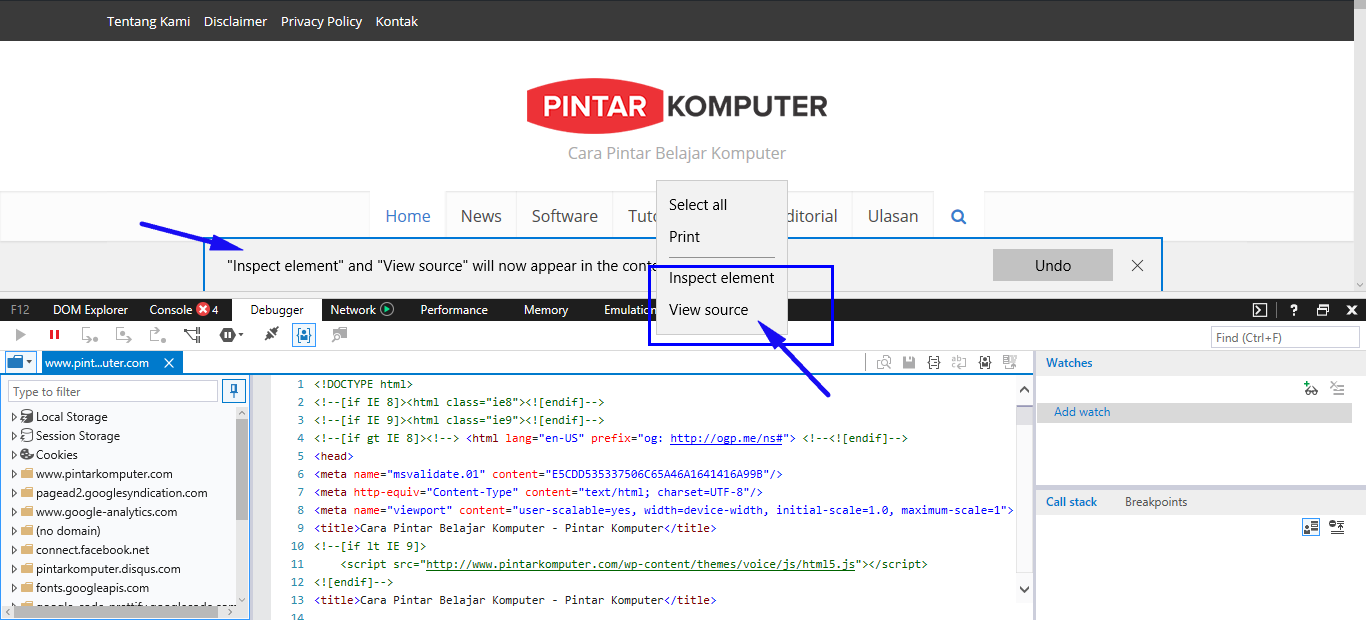Toggle Pretty print braces icon

pos(934,363)
